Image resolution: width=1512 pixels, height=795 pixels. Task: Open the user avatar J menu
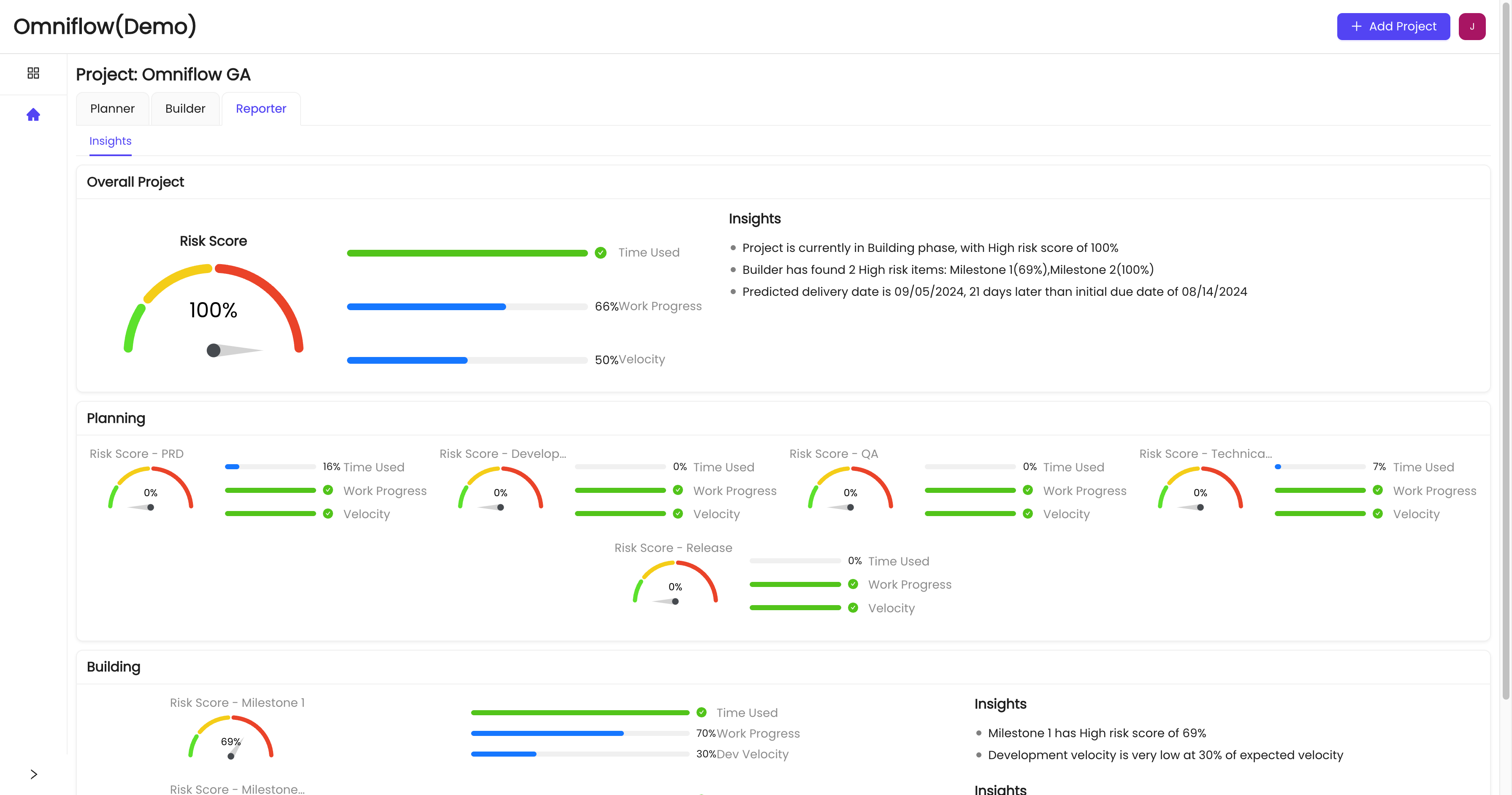pyautogui.click(x=1471, y=27)
